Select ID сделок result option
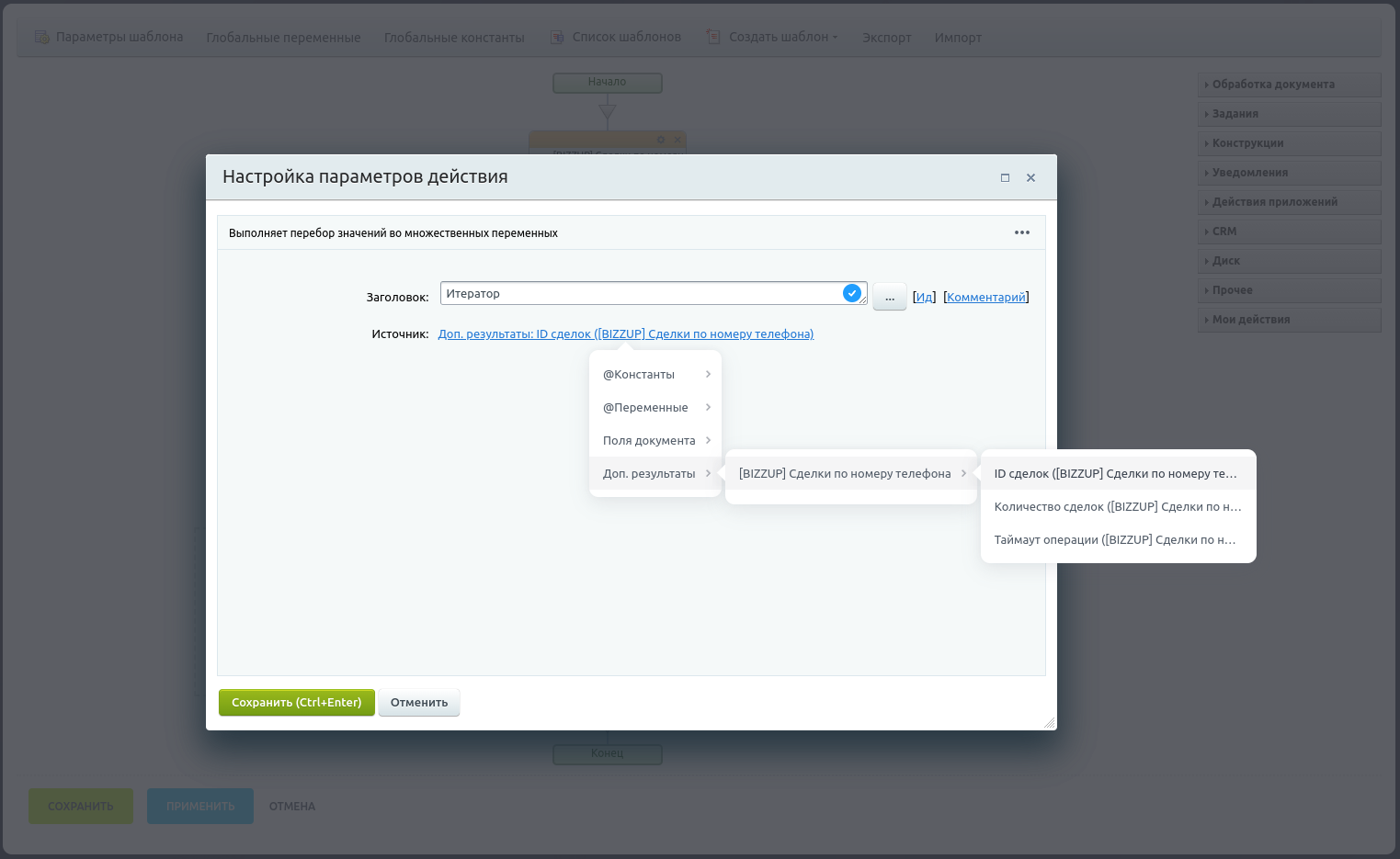Image resolution: width=1400 pixels, height=859 pixels. (1119, 474)
